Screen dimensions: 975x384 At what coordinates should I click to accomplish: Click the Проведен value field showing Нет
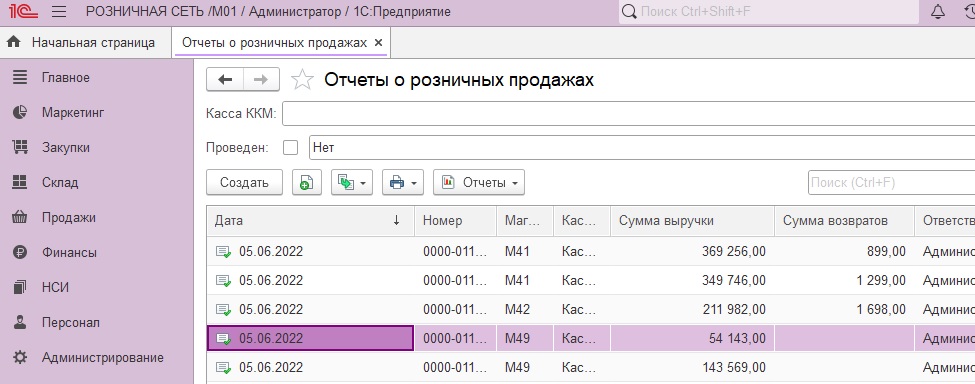[642, 148]
